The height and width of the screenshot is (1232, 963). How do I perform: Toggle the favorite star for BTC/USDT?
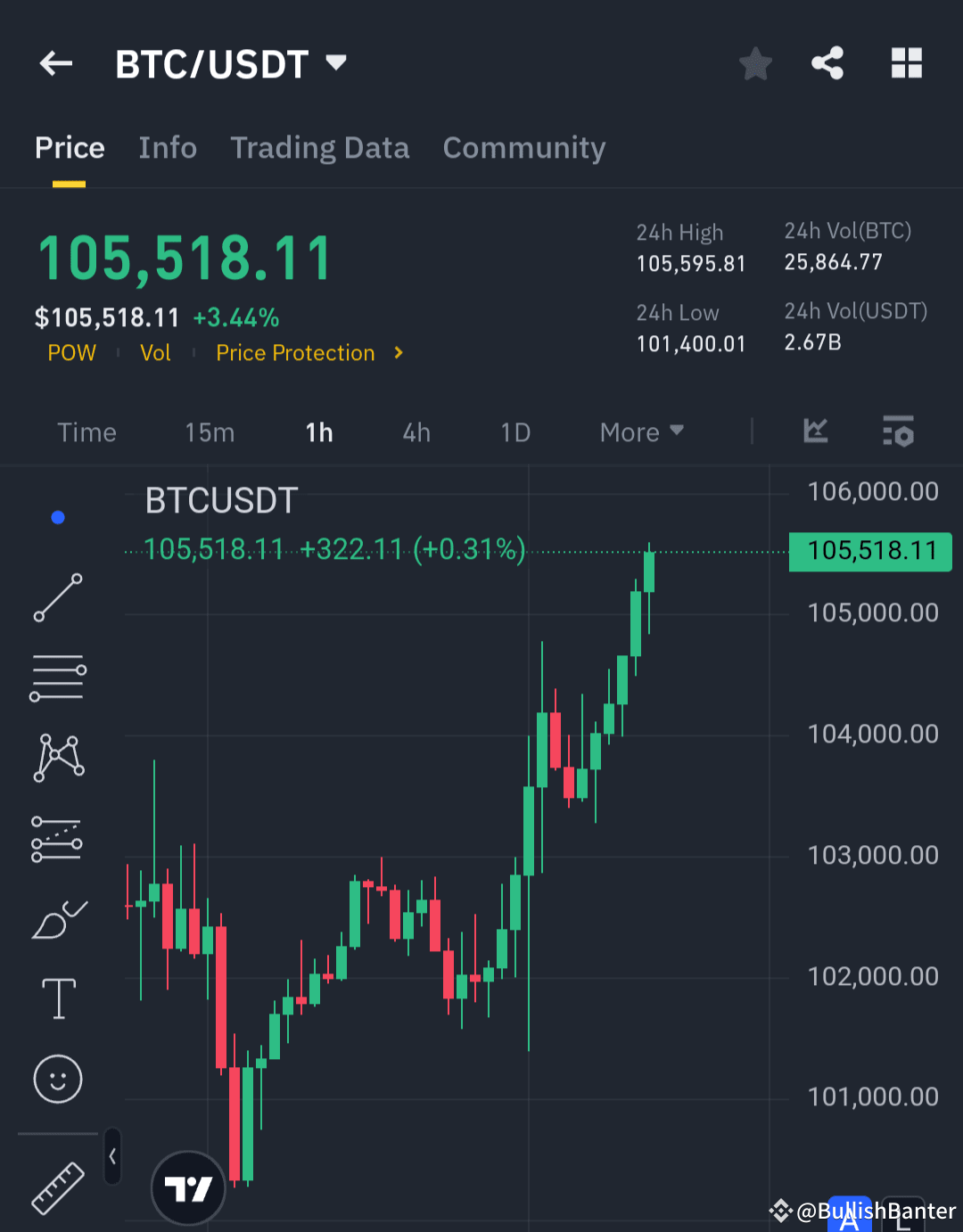pos(755,63)
